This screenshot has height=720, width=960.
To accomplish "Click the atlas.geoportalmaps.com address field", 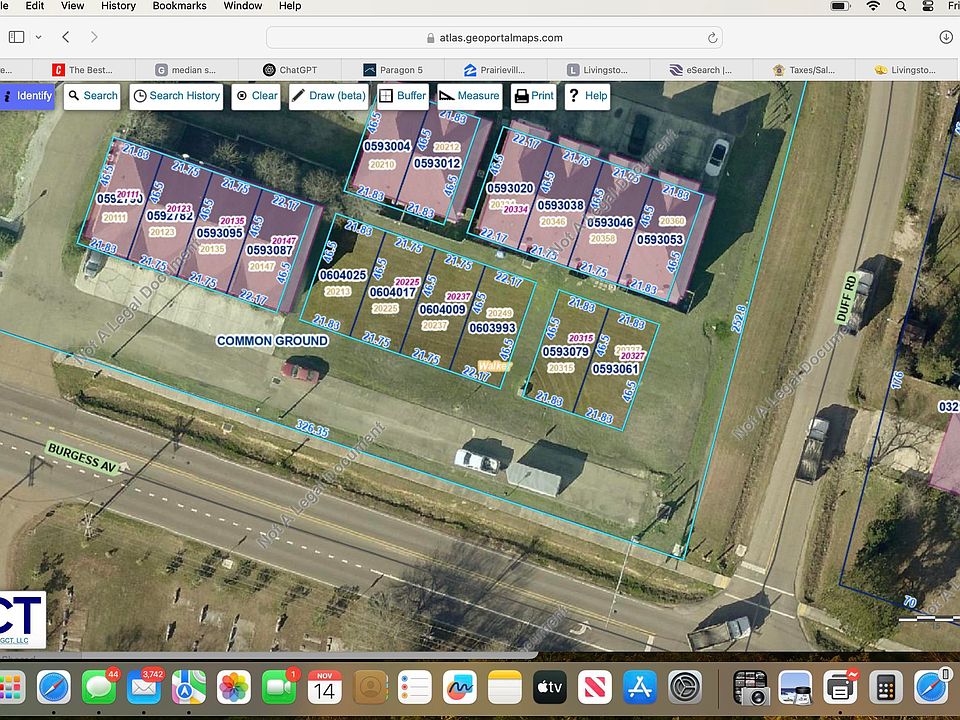I will (x=494, y=38).
